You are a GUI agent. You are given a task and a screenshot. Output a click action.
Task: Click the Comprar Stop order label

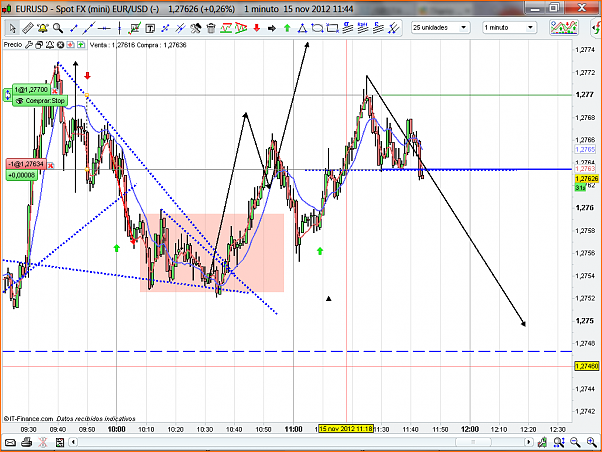[x=40, y=101]
